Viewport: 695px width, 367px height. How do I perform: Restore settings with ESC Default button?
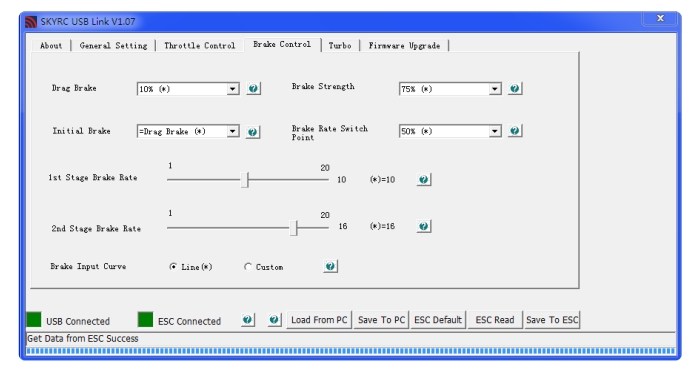[438, 320]
